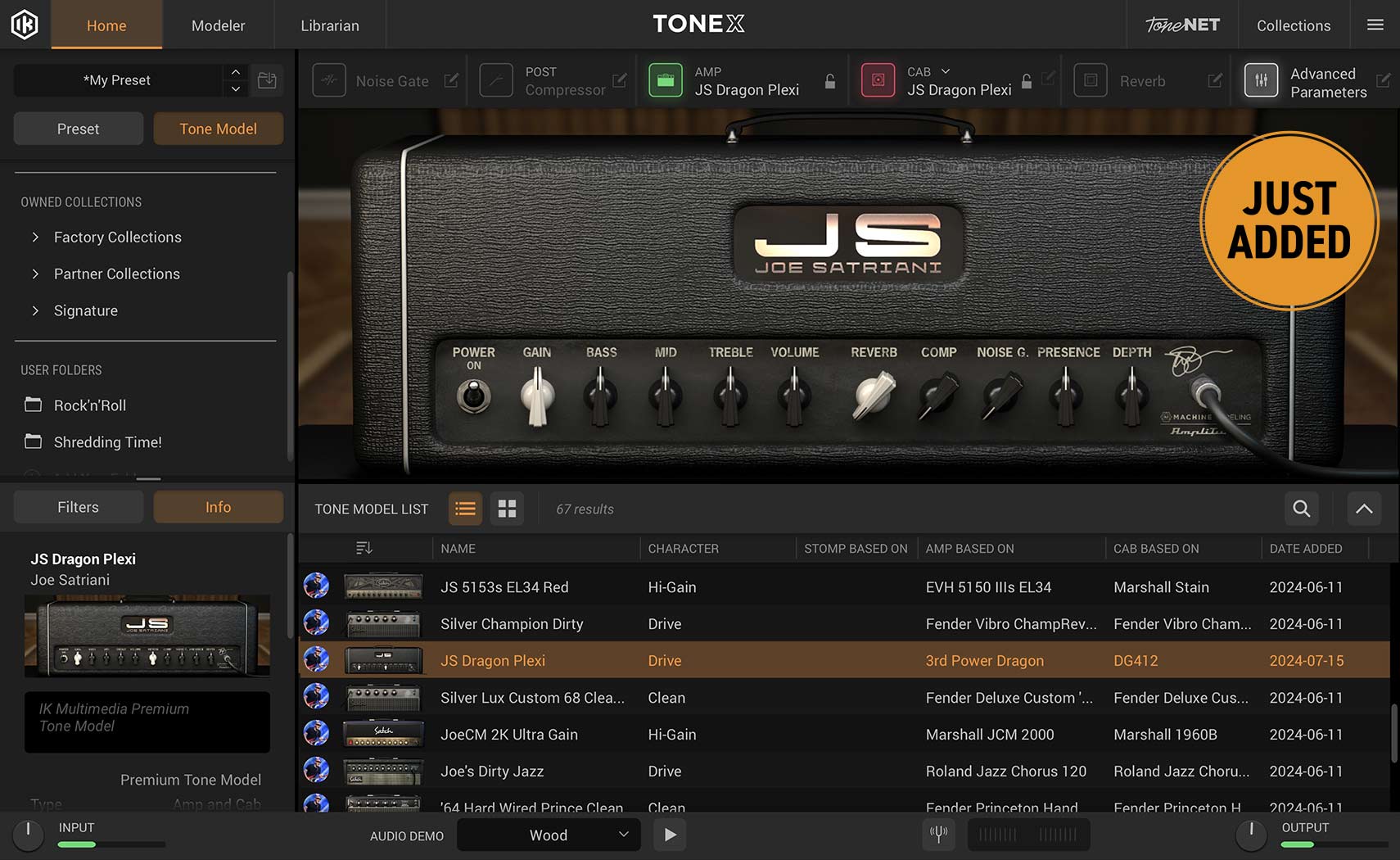Click the Tone Model button

click(x=218, y=129)
